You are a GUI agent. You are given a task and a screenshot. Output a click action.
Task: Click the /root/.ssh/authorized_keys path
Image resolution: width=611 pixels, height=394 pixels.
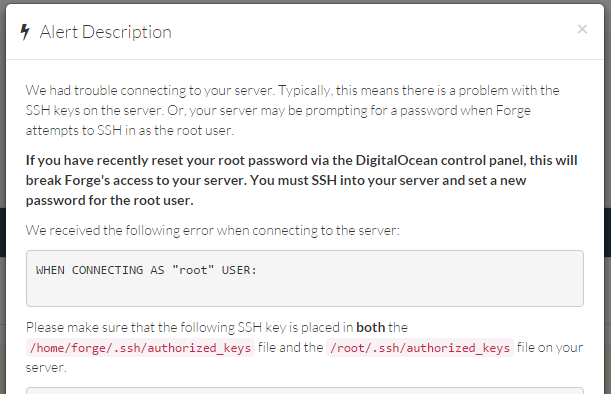tap(420, 347)
